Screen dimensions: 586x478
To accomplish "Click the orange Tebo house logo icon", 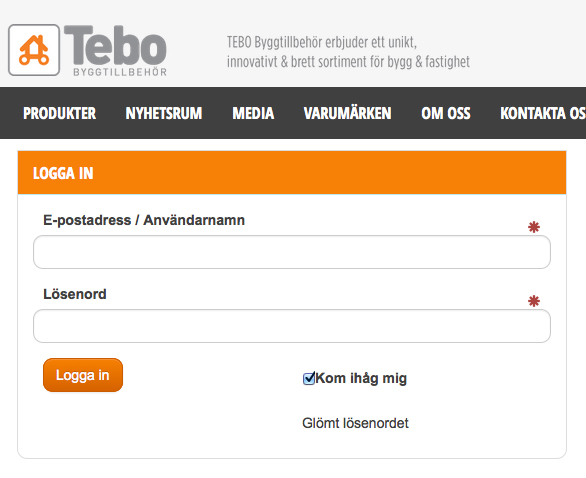I will [34, 50].
